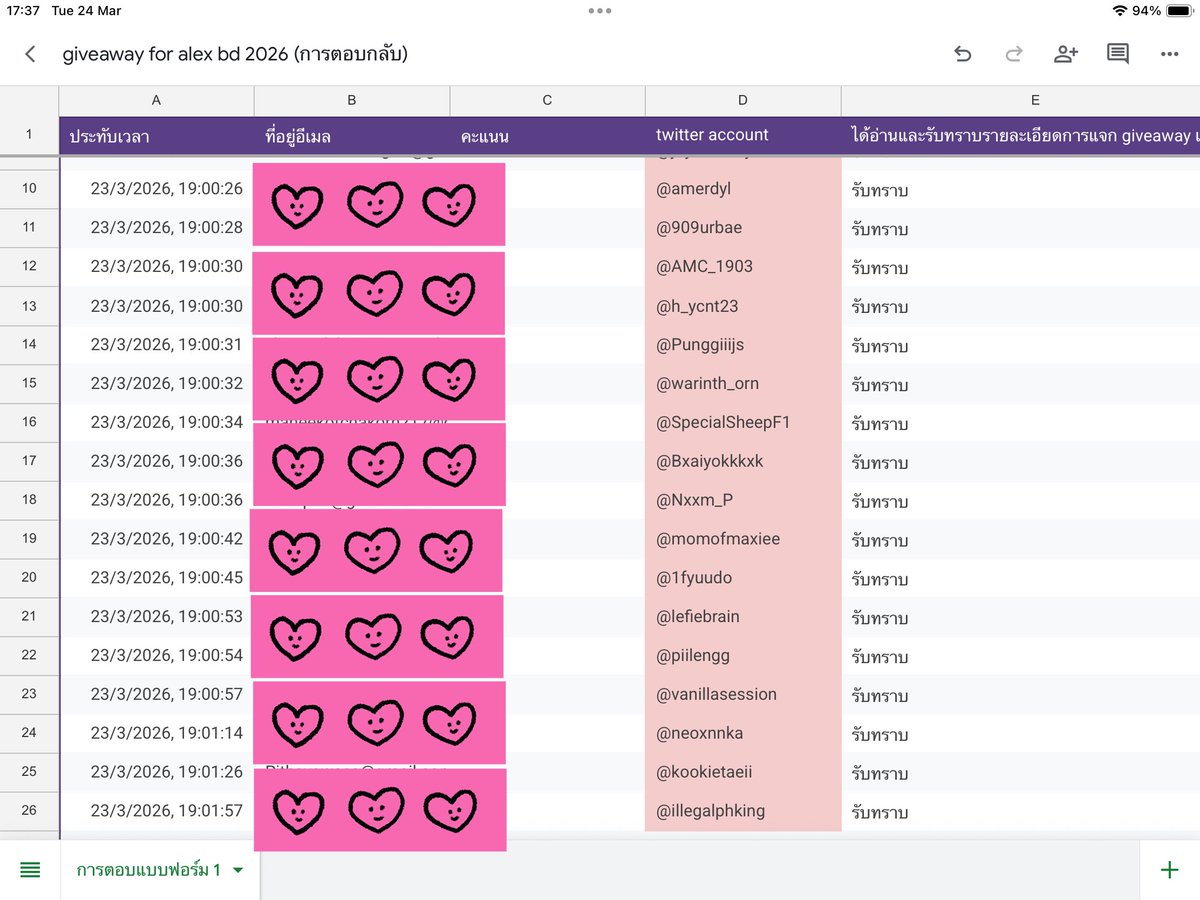Open the share/add people icon

click(1066, 54)
